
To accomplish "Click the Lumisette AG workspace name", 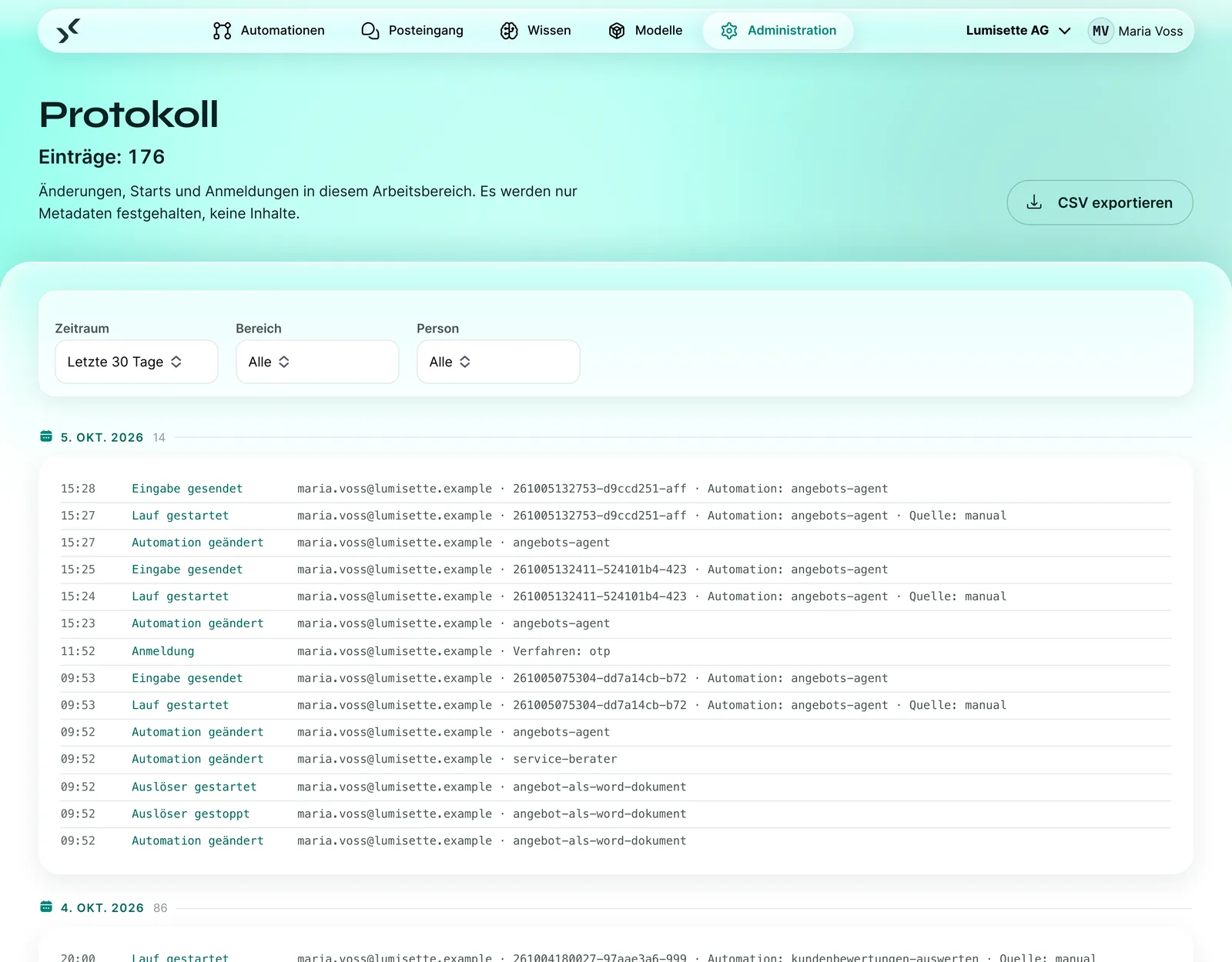I will click(1007, 31).
